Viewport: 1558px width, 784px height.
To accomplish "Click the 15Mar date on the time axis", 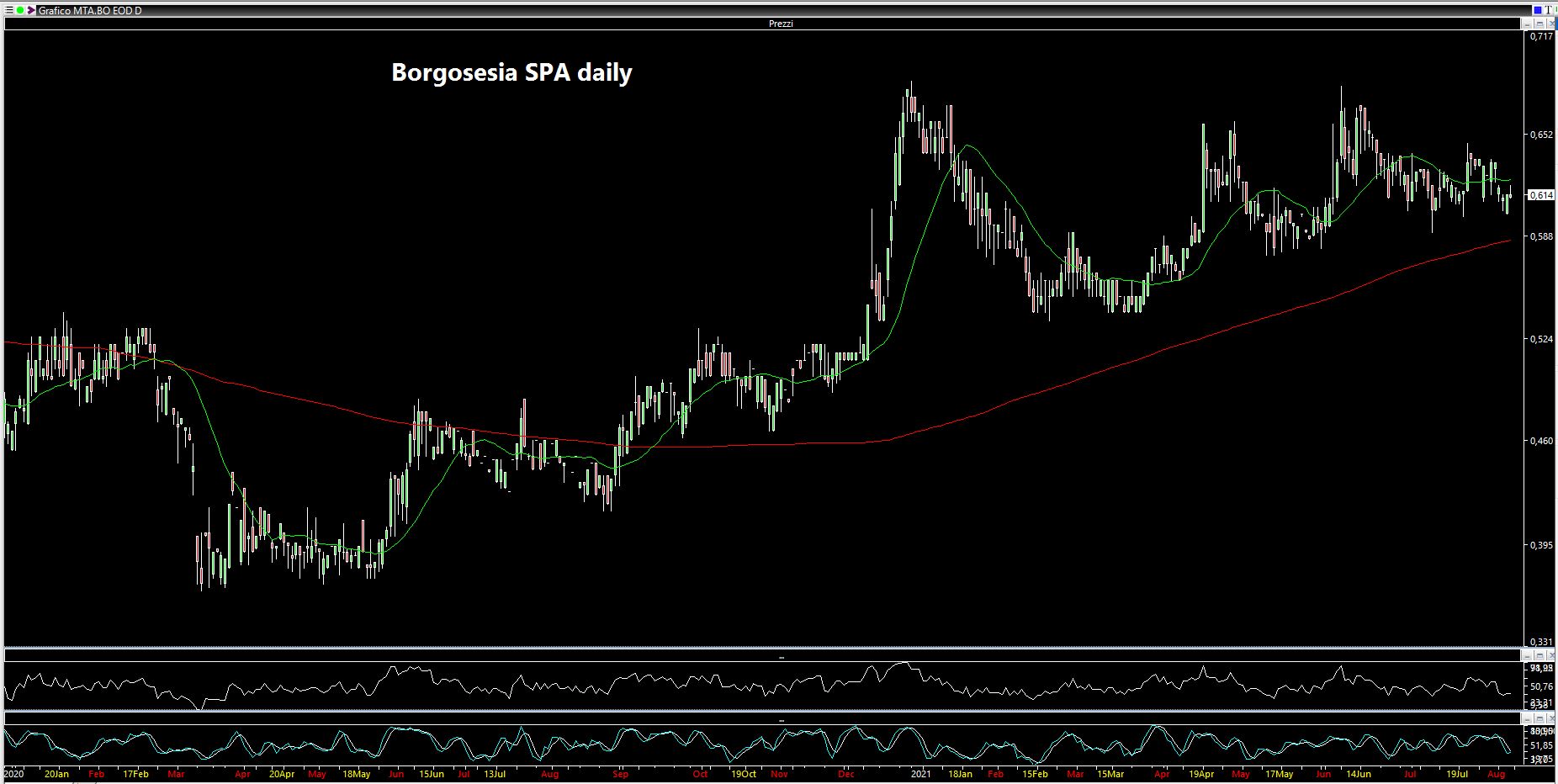I will click(1110, 774).
